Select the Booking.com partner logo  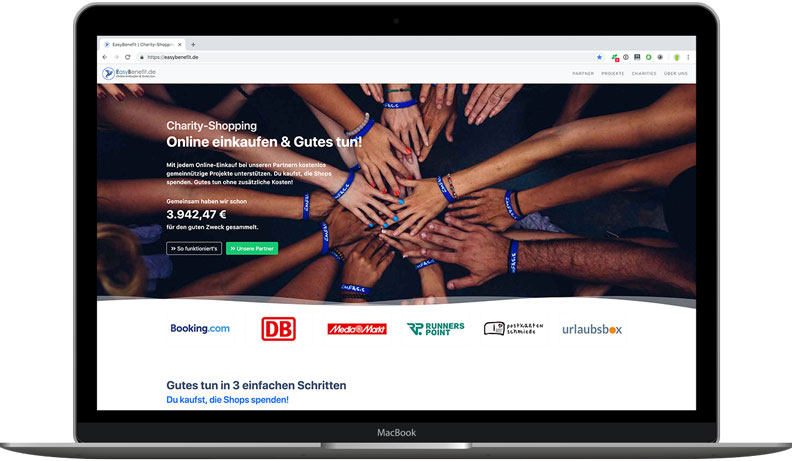click(x=200, y=329)
